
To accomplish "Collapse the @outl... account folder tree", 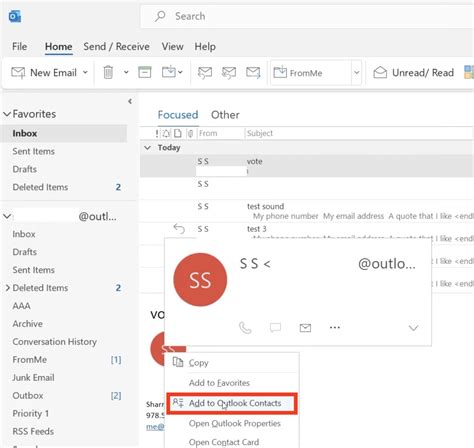I will (x=7, y=216).
